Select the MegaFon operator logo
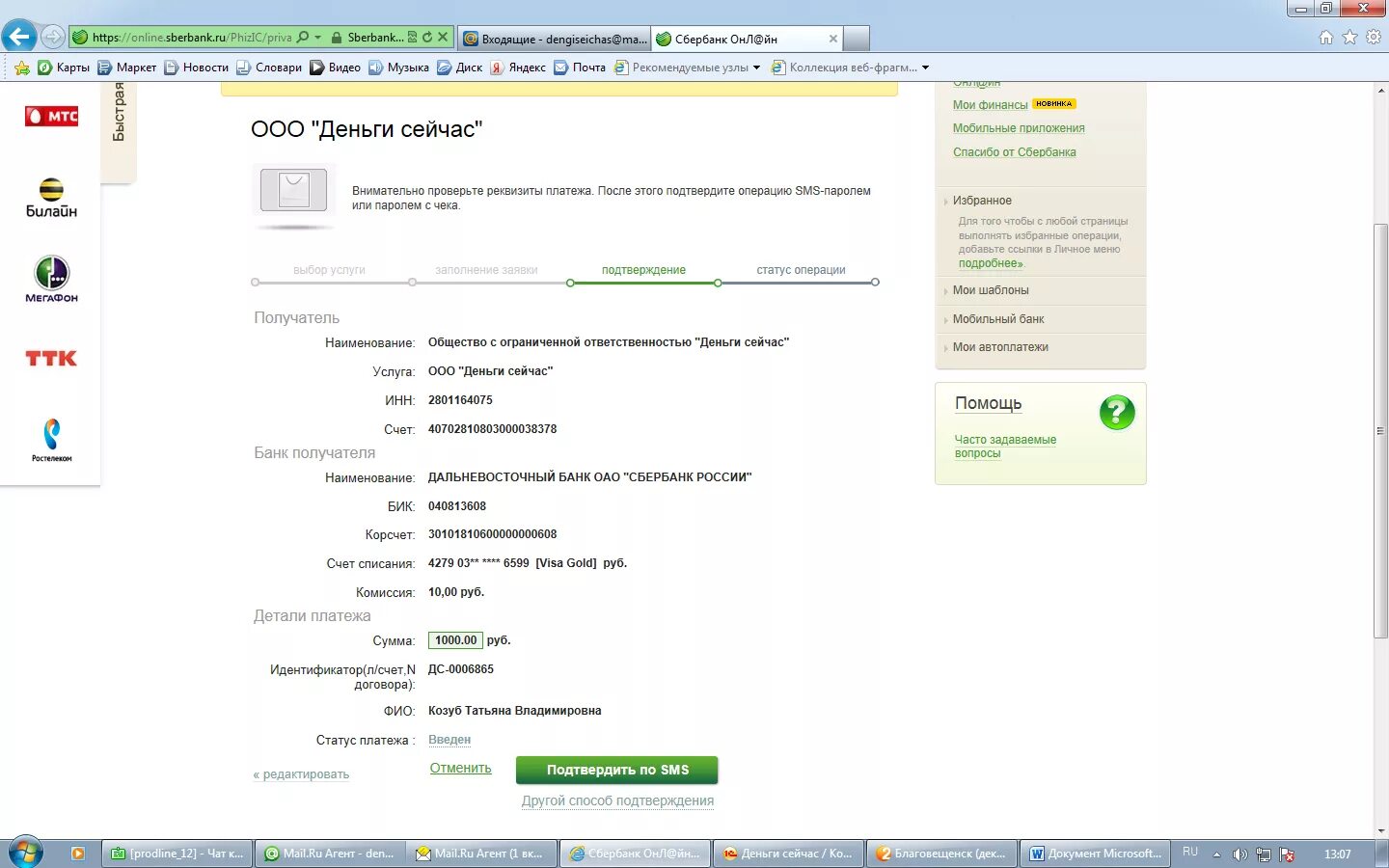Viewport: 1389px width, 868px height. pos(51,280)
